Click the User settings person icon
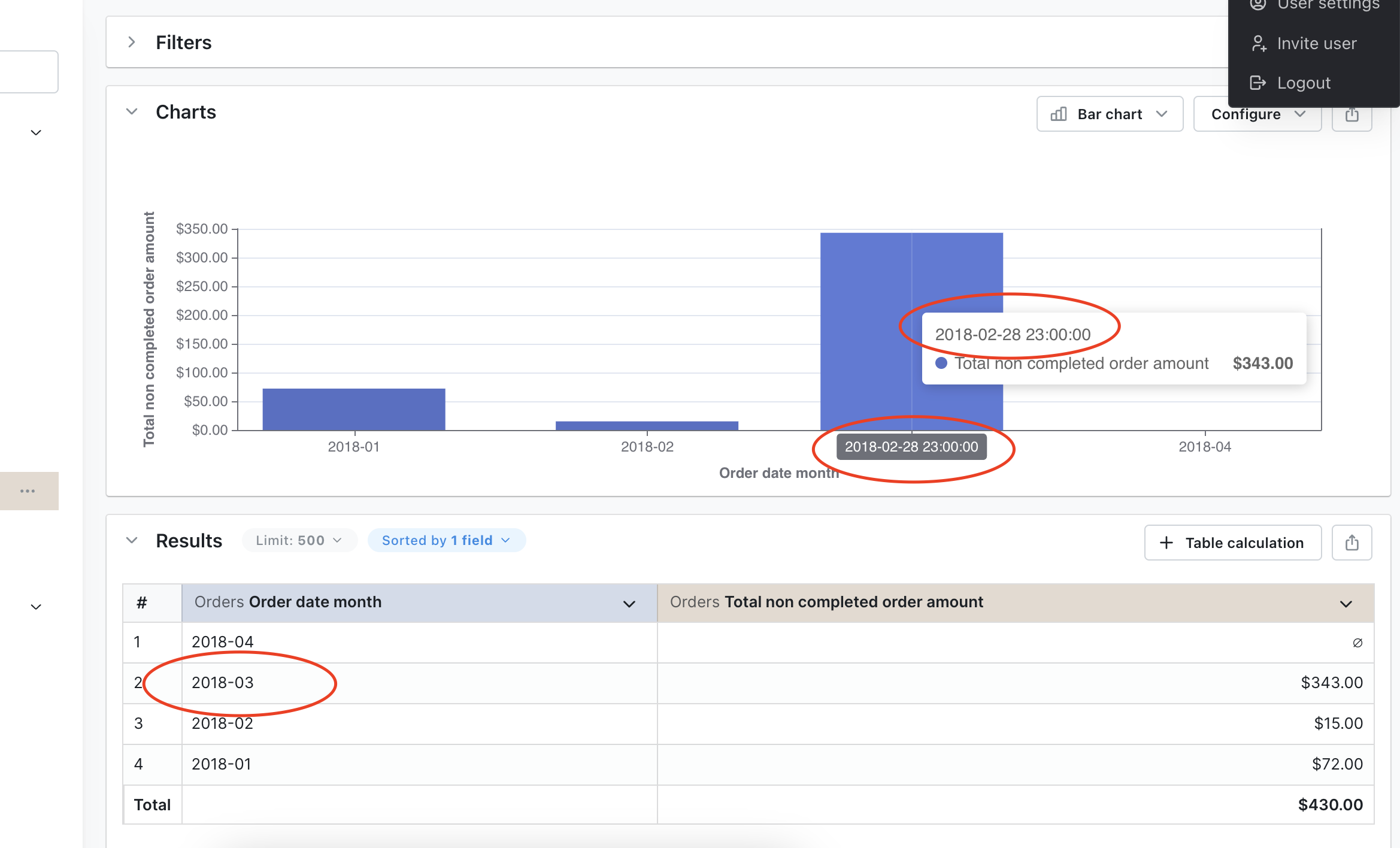1400x848 pixels. pos(1258,5)
